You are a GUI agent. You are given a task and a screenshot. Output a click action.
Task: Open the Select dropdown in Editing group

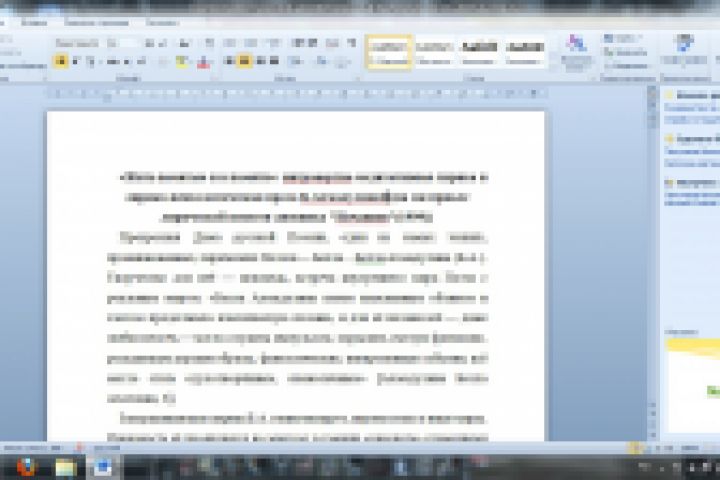point(626,66)
